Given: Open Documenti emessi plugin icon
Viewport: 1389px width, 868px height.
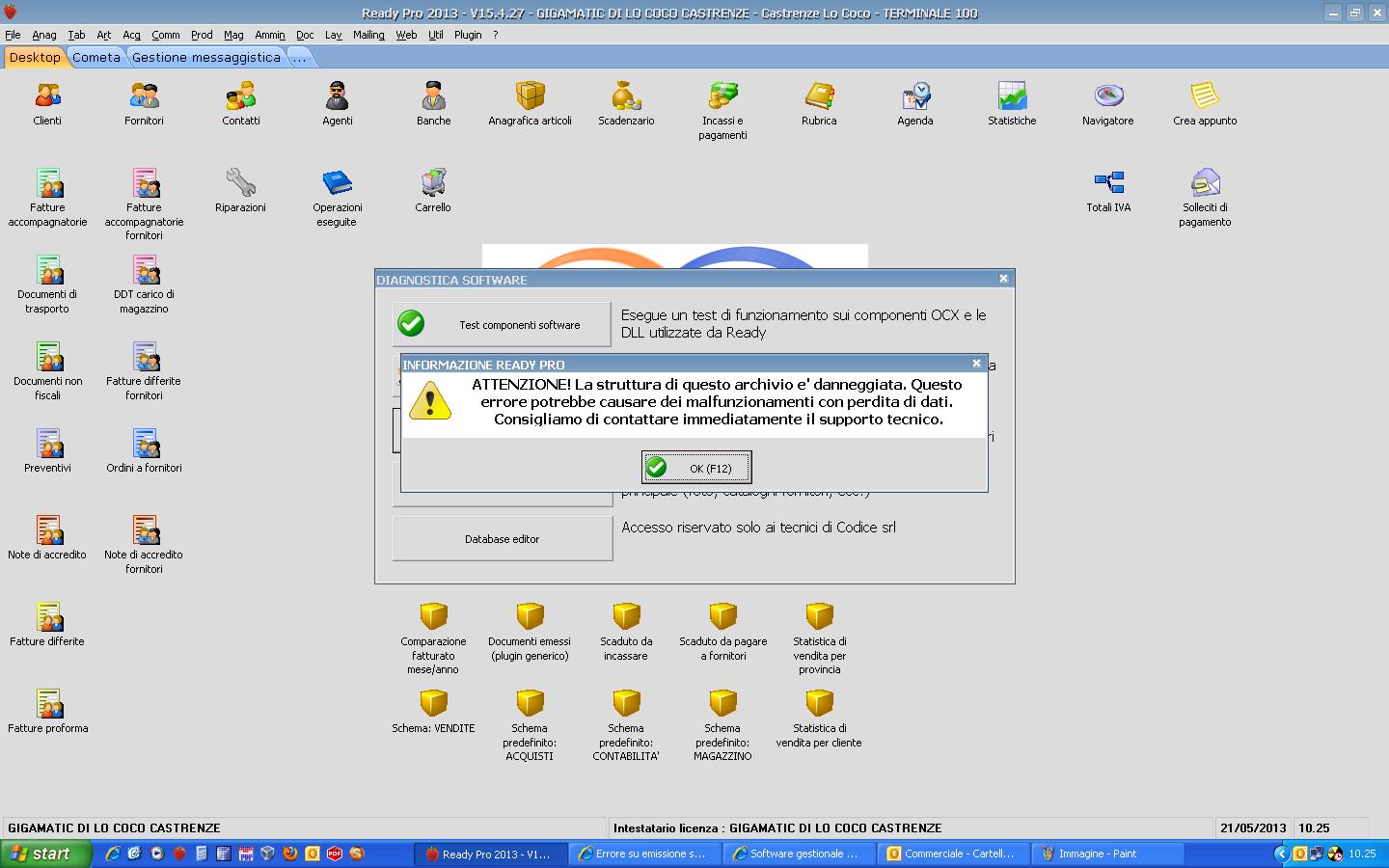Looking at the screenshot, I should coord(530,617).
